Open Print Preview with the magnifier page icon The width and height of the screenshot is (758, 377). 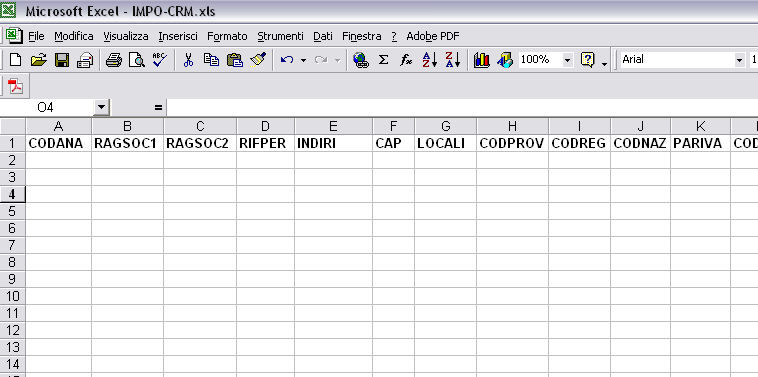(x=137, y=60)
